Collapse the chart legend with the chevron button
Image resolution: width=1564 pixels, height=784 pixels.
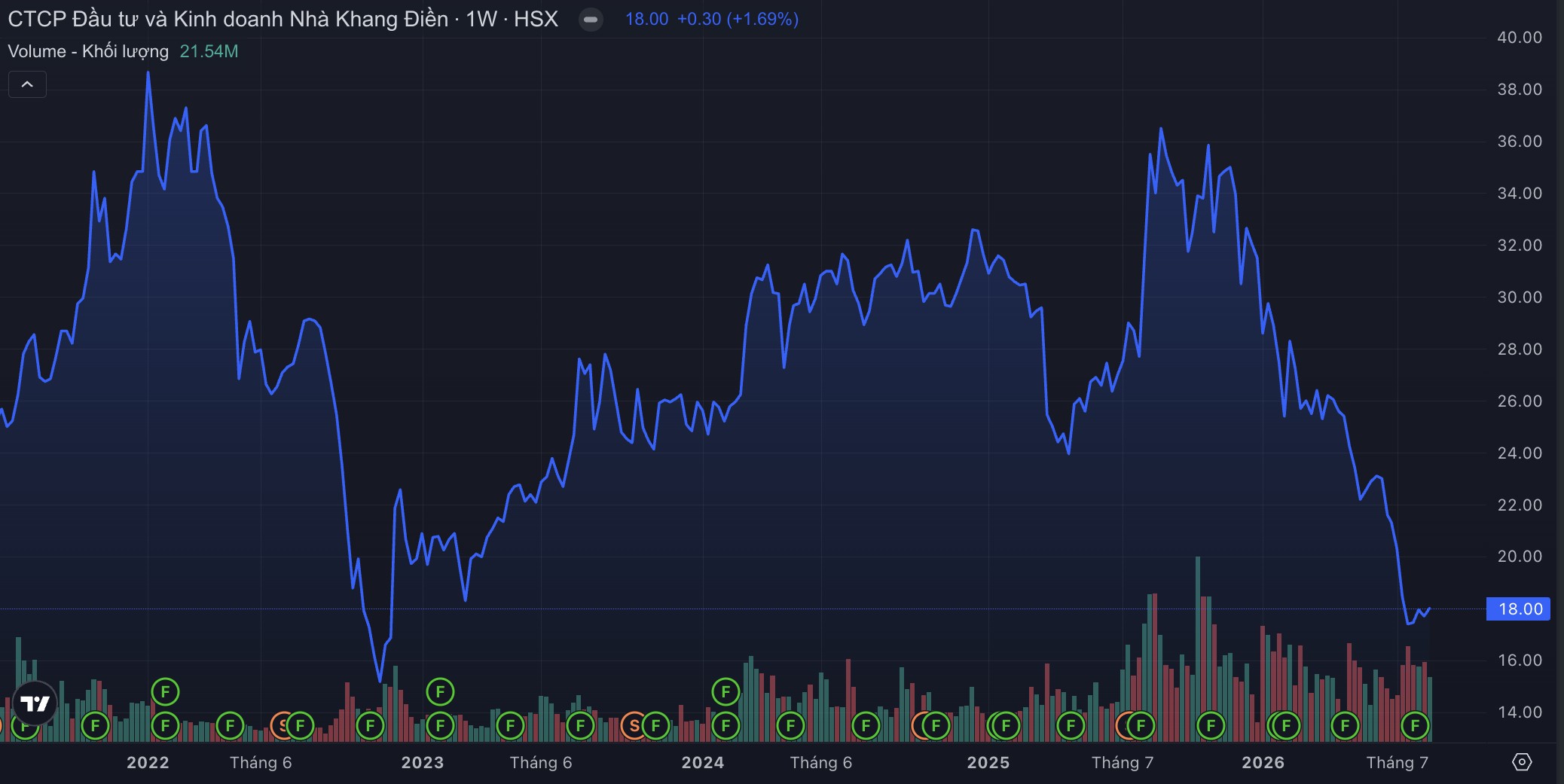click(x=27, y=84)
